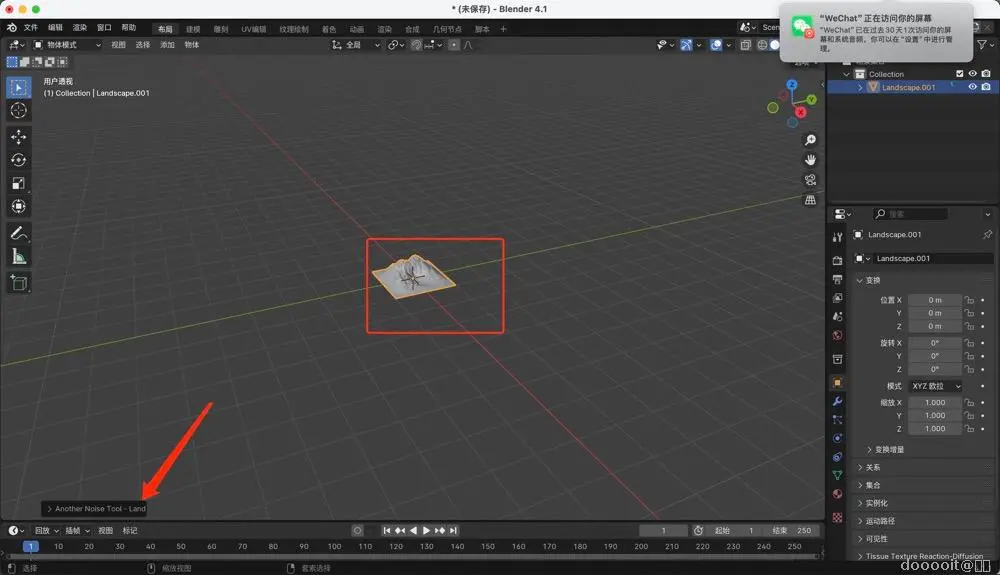Toggle pin on Landscape.001 properties
Viewport: 1000px width, 575px height.
pos(987,235)
